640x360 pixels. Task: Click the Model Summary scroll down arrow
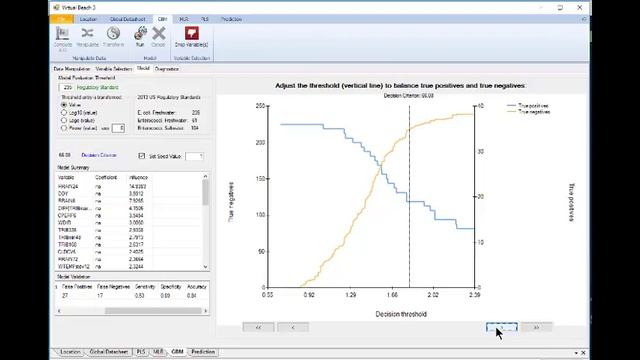(x=205, y=267)
